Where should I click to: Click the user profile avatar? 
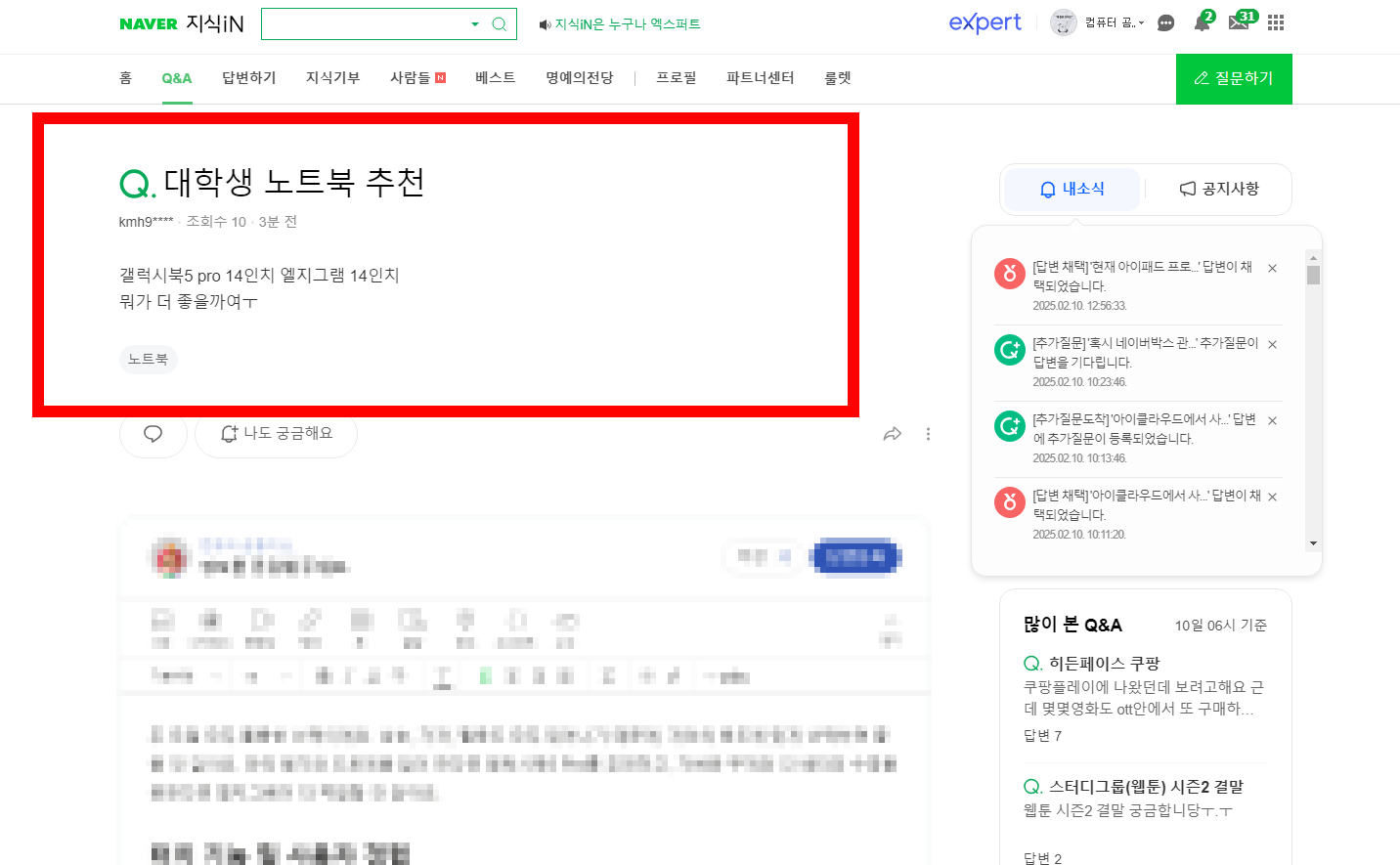coord(1063,22)
